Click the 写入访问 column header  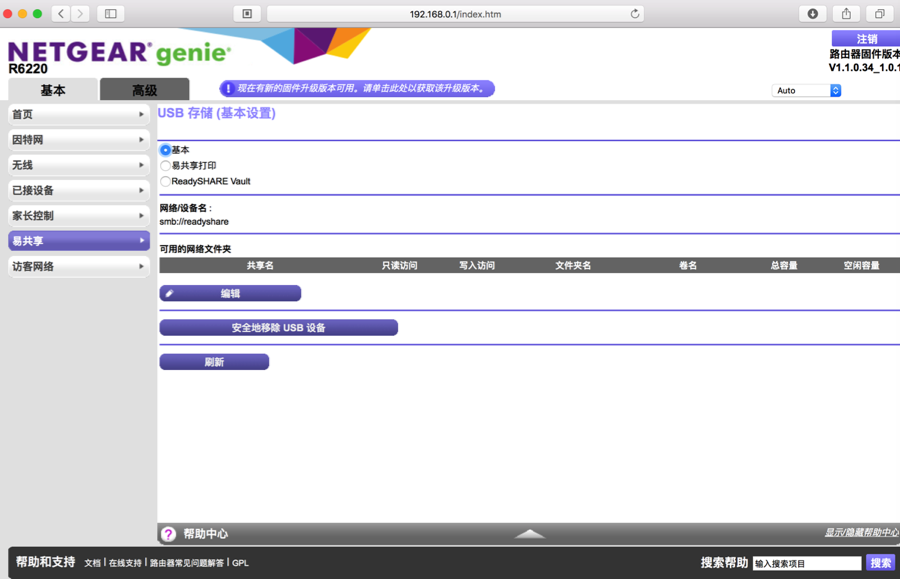[x=477, y=265]
